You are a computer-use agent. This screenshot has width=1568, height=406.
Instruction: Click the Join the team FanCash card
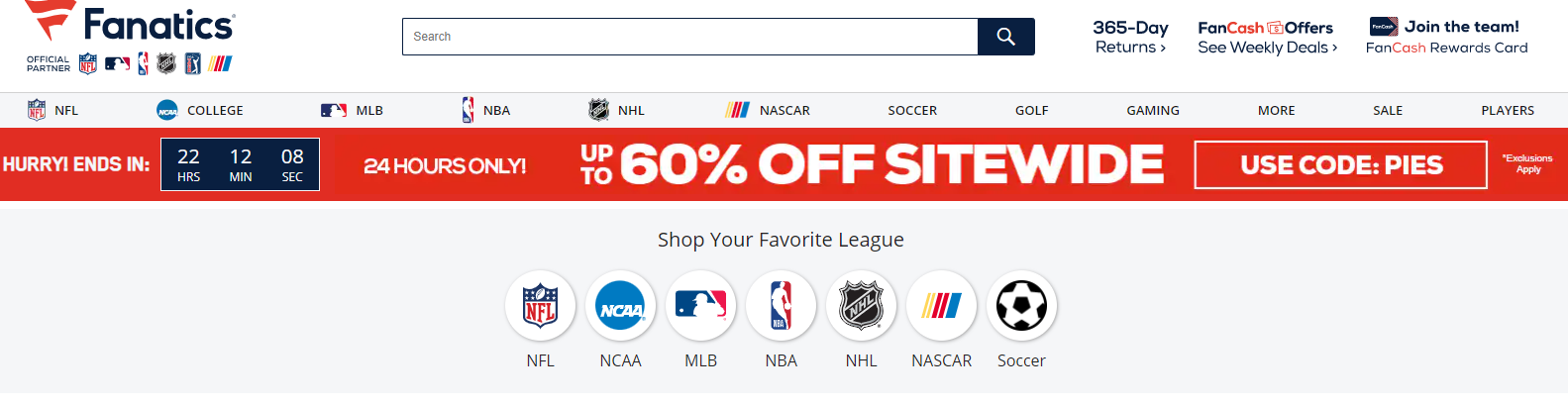(1446, 37)
